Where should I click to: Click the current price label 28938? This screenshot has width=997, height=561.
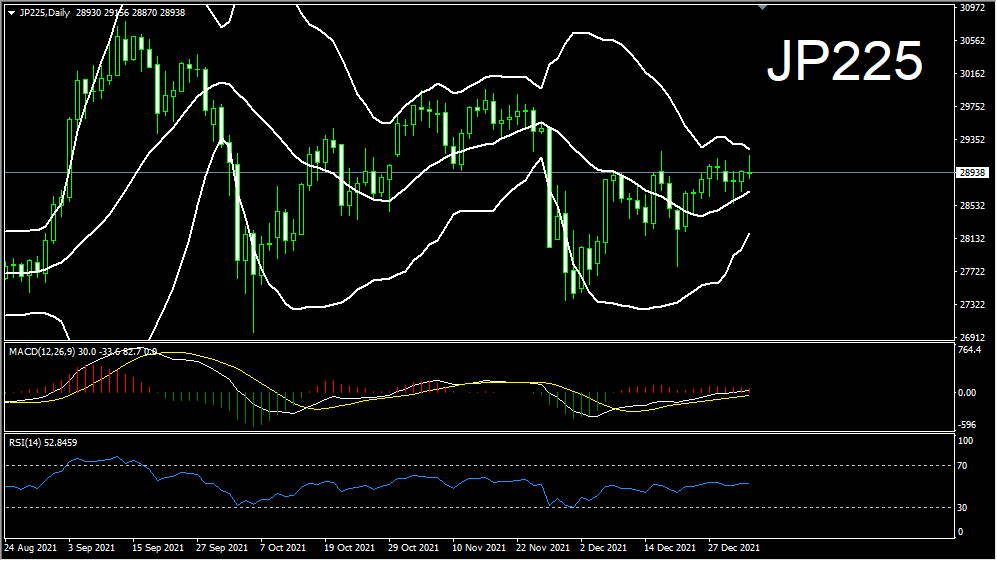point(973,173)
